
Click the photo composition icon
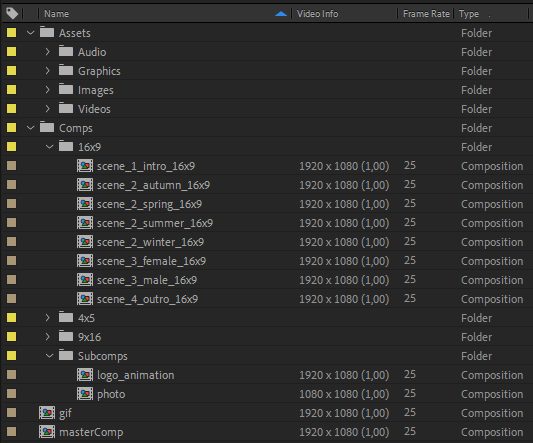click(x=85, y=394)
